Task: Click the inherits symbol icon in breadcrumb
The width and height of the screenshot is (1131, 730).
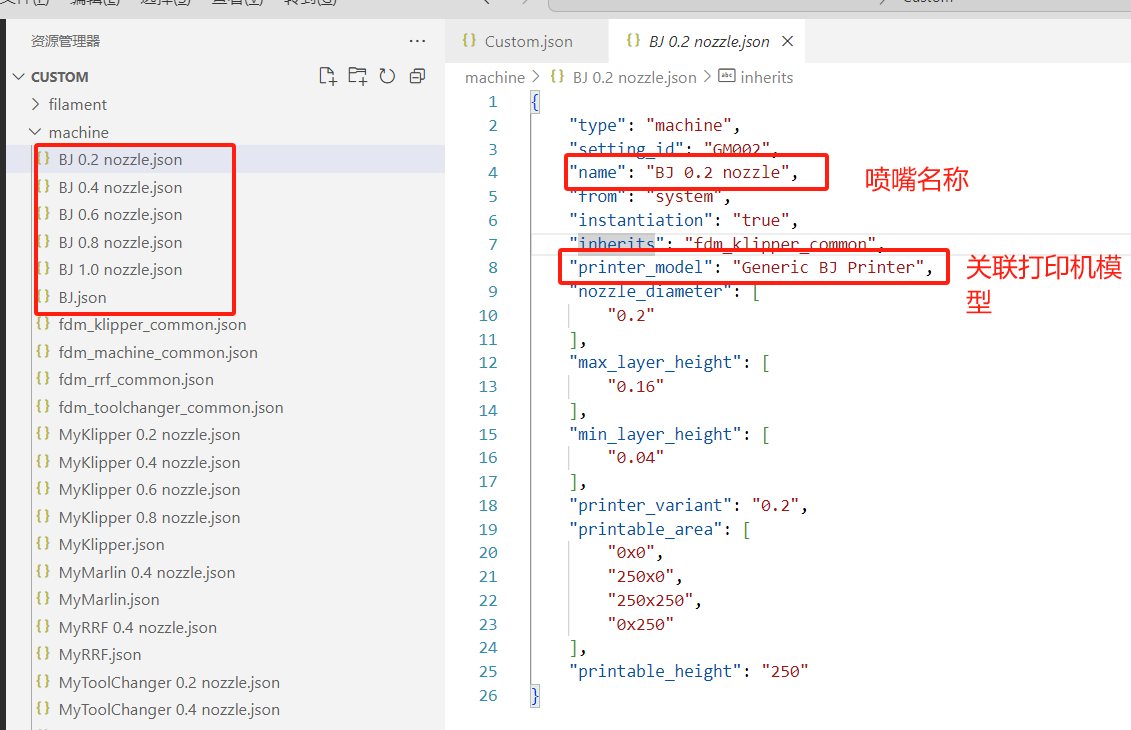Action: (x=727, y=77)
